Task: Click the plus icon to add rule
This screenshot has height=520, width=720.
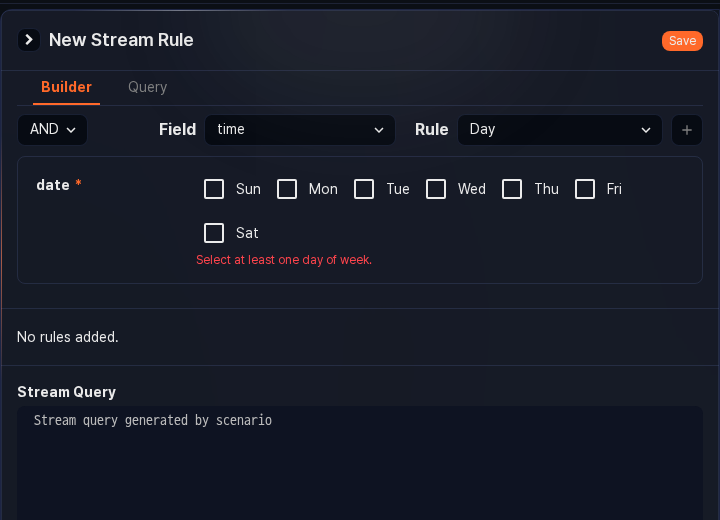Action: point(686,130)
